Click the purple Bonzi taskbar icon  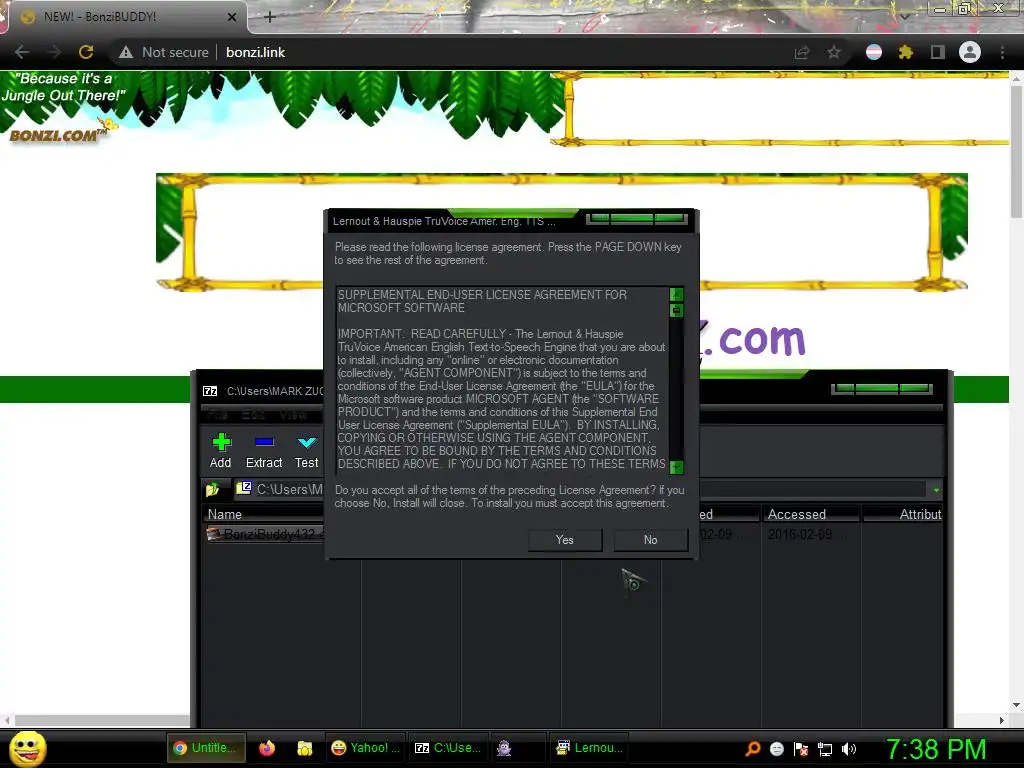504,748
